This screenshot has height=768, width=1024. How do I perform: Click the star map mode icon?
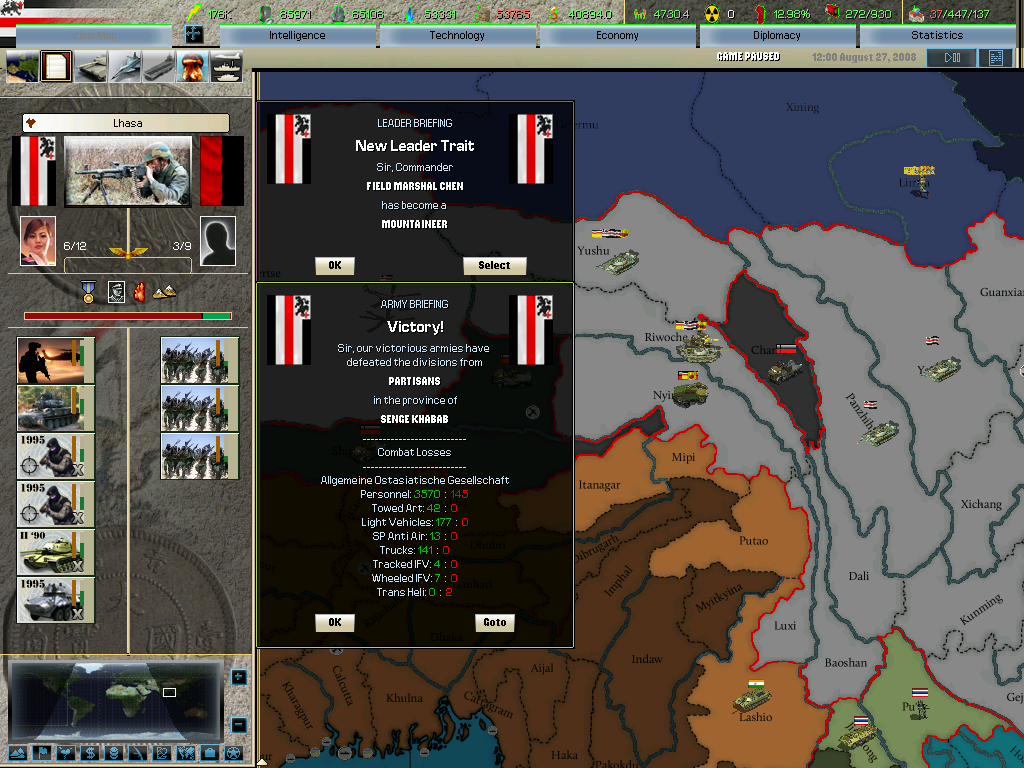coord(233,752)
